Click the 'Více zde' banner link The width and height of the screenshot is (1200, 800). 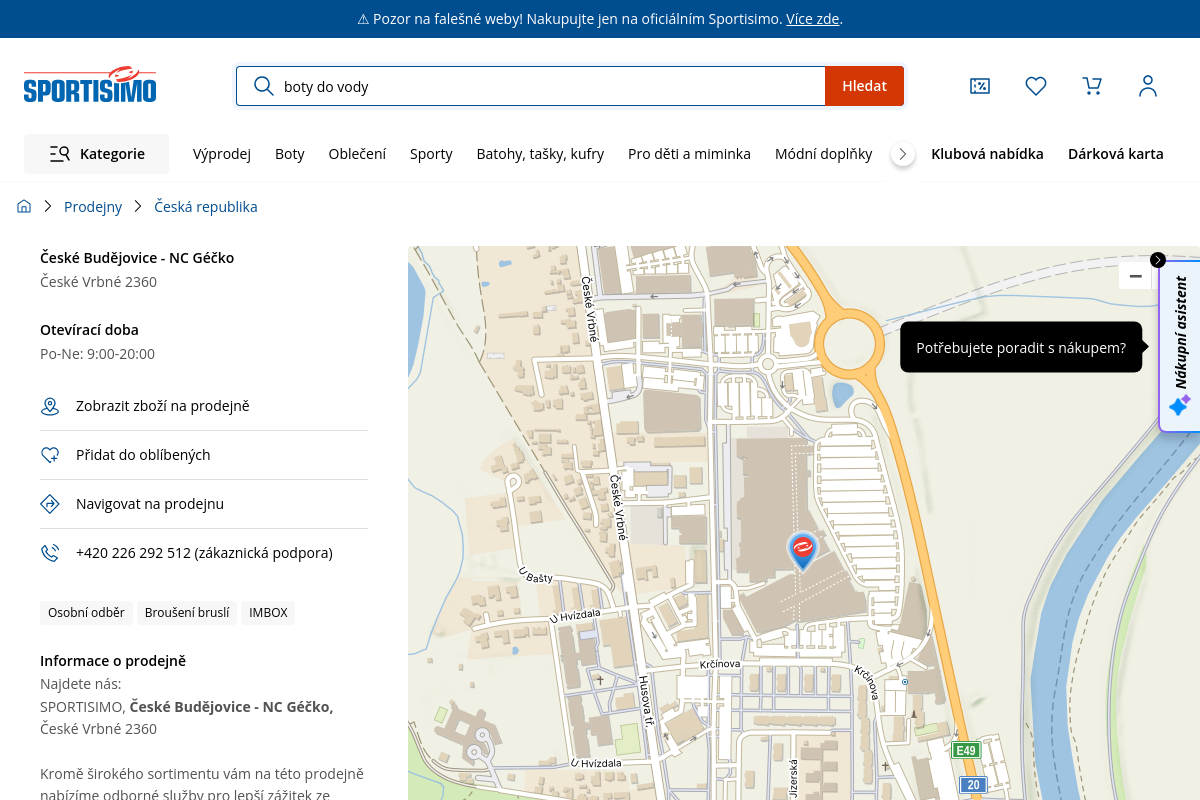pyautogui.click(x=812, y=19)
